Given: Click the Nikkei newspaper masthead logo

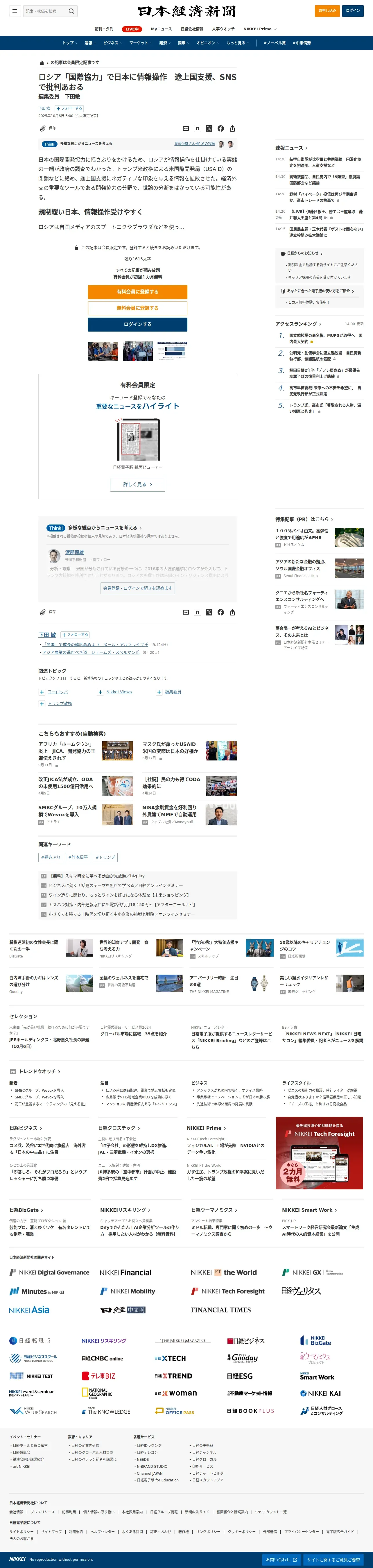Looking at the screenshot, I should point(186,11).
